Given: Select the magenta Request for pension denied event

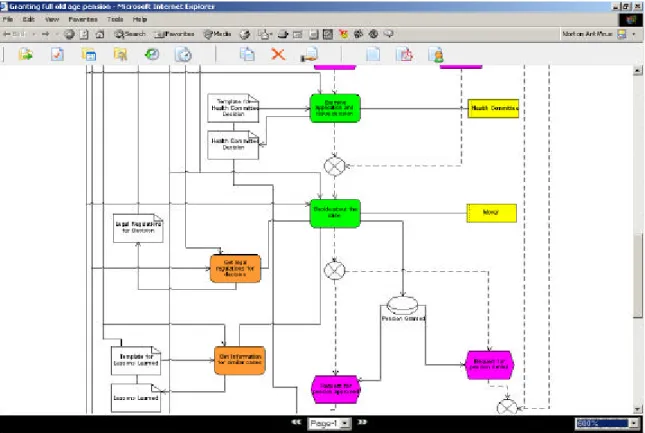Looking at the screenshot, I should 490,365.
